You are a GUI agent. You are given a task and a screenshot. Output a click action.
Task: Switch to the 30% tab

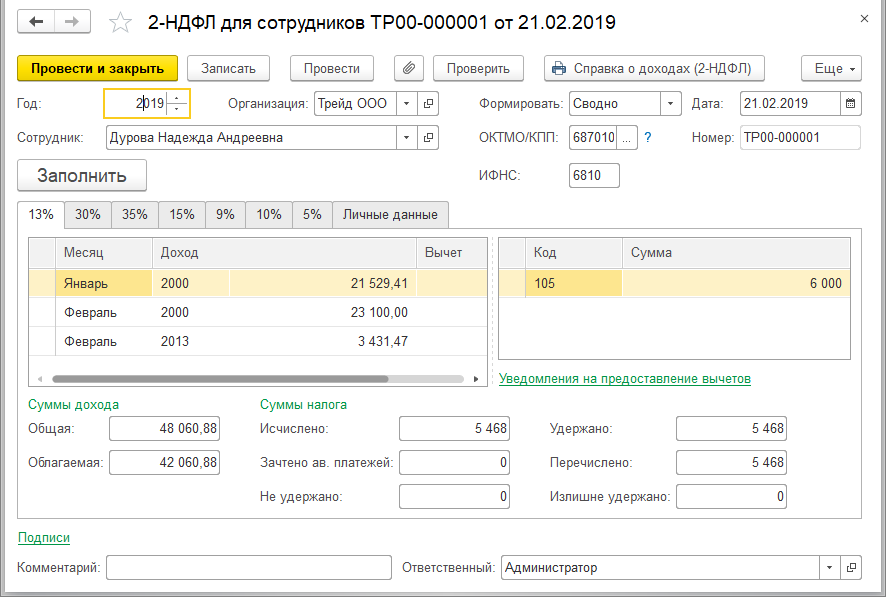[x=88, y=214]
